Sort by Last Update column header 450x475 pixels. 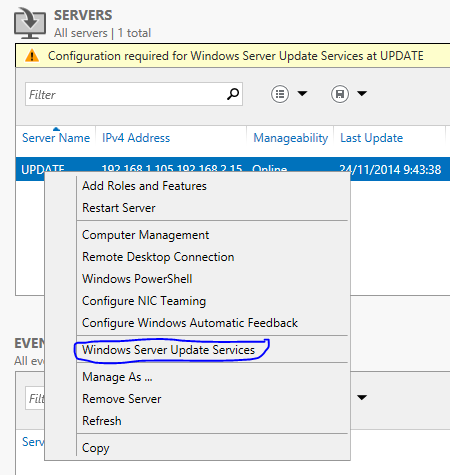pos(372,138)
